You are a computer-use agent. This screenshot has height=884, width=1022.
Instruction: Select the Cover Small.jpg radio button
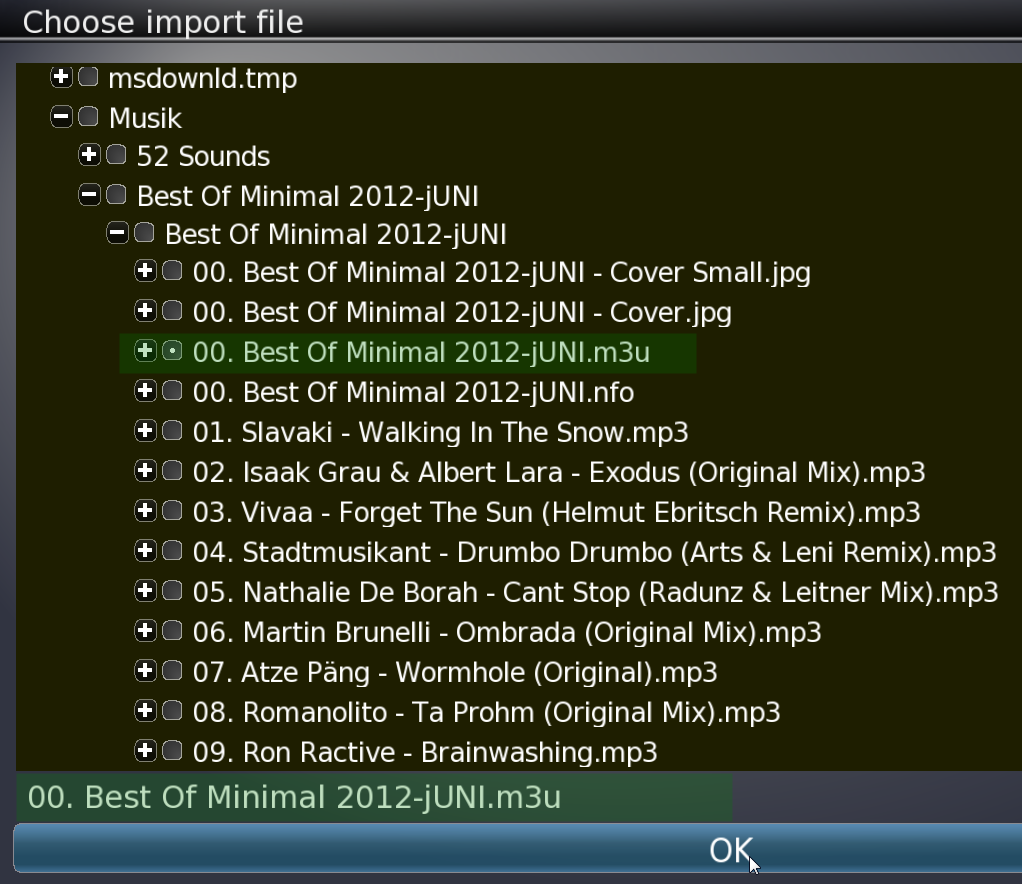[x=172, y=271]
